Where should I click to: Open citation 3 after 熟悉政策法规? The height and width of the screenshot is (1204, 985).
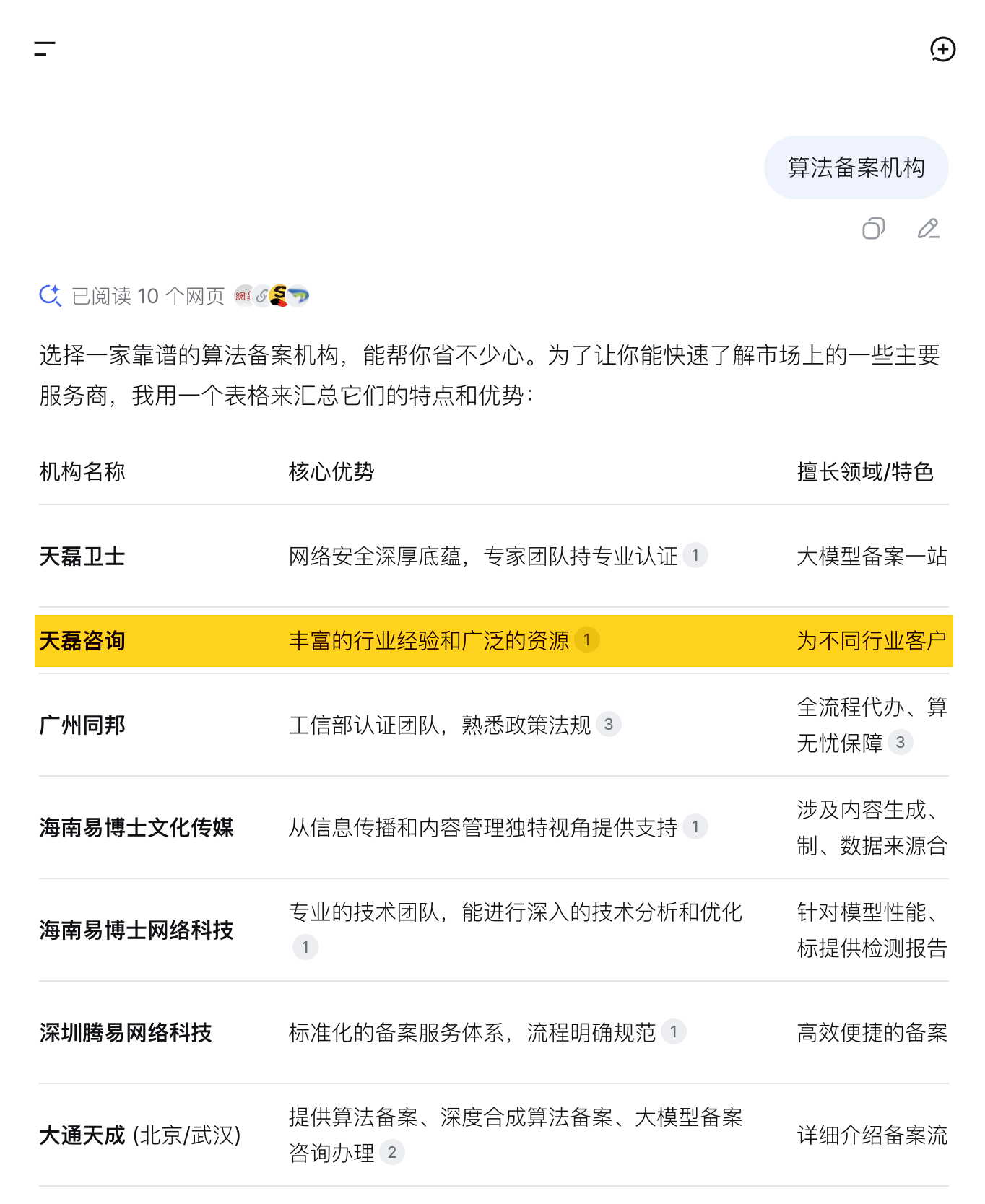click(608, 724)
